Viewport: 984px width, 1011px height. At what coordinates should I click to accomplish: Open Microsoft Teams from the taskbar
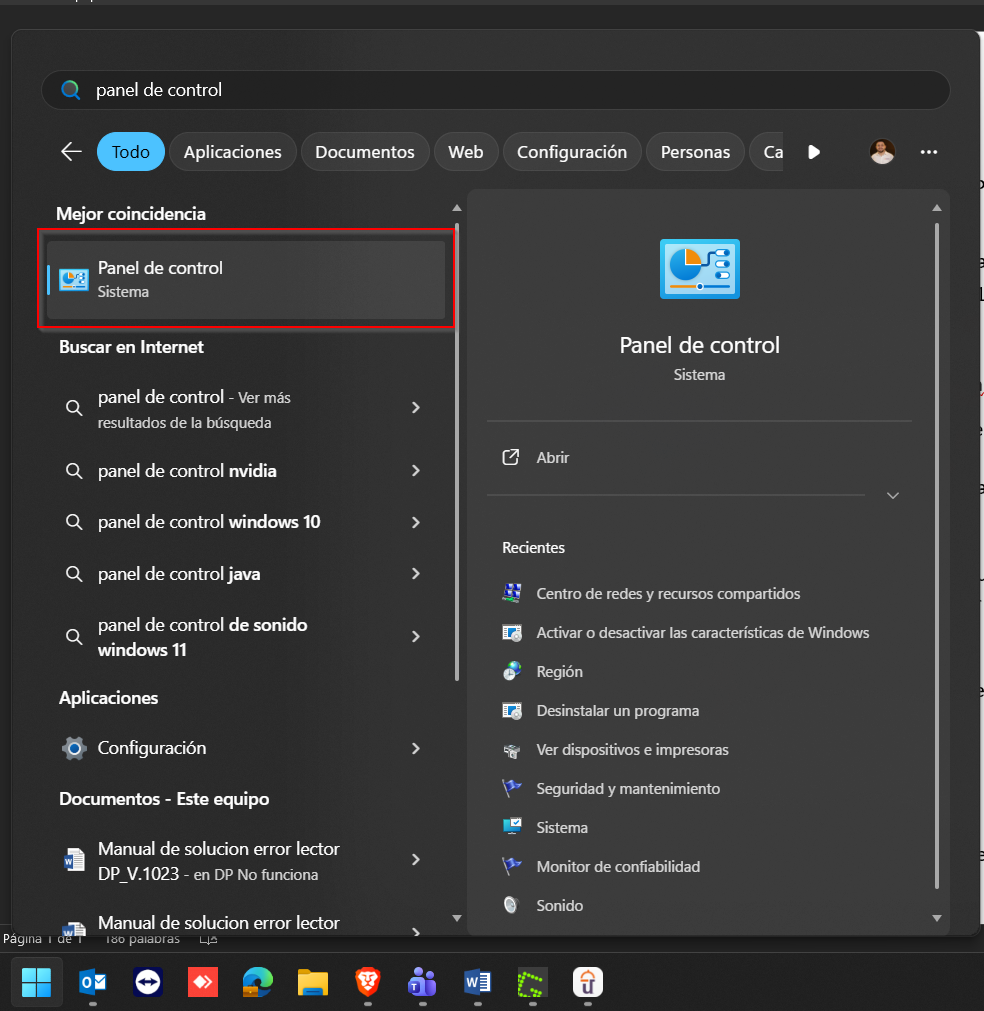point(422,983)
